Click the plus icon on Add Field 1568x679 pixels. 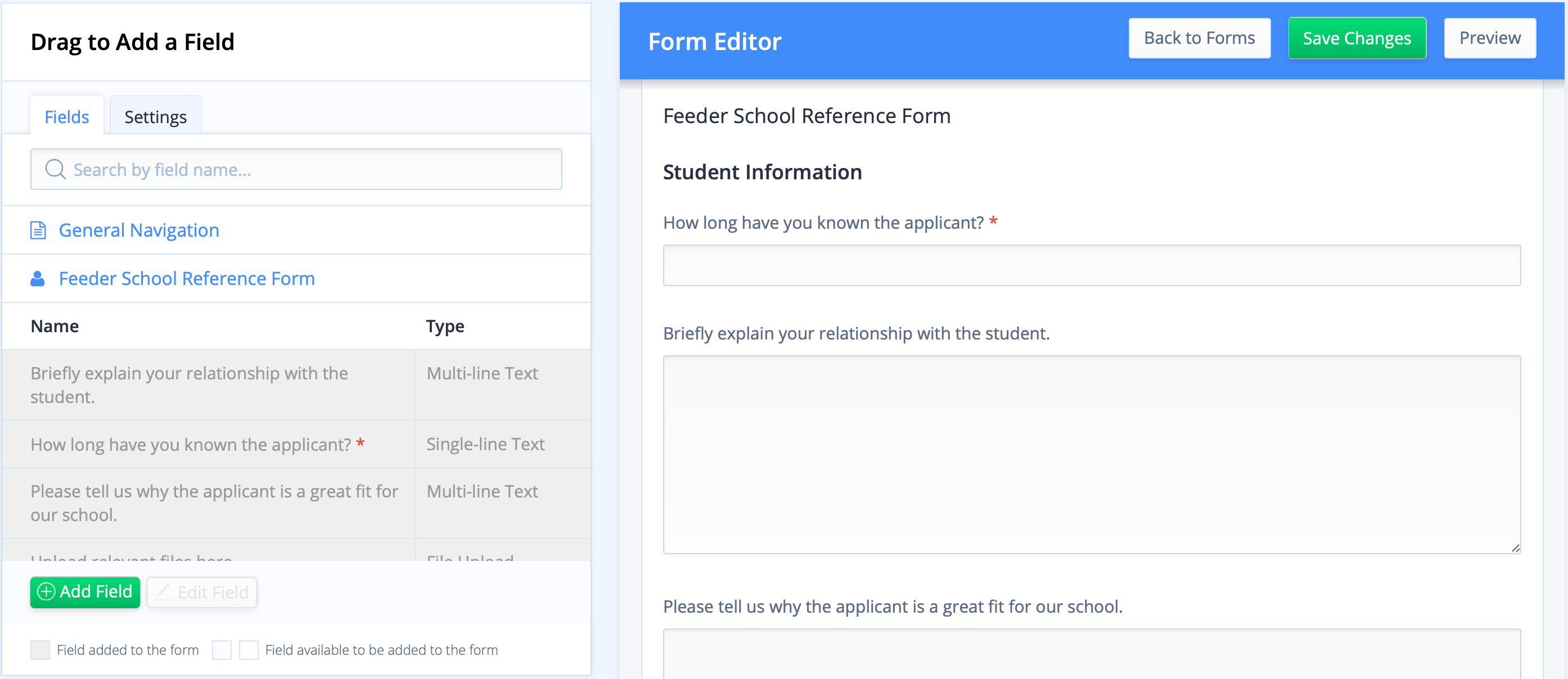click(x=46, y=591)
